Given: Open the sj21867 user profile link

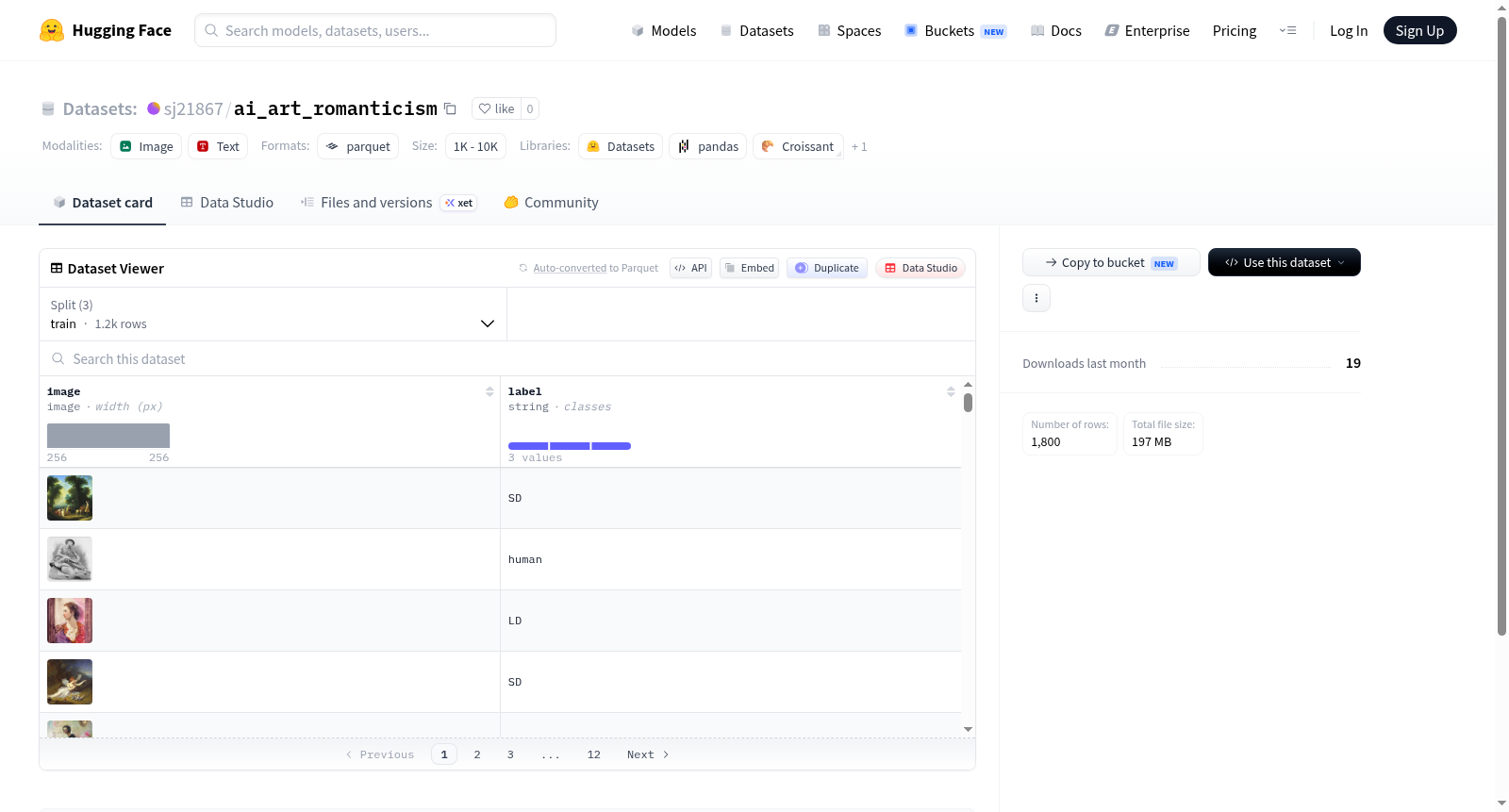Looking at the screenshot, I should (193, 108).
